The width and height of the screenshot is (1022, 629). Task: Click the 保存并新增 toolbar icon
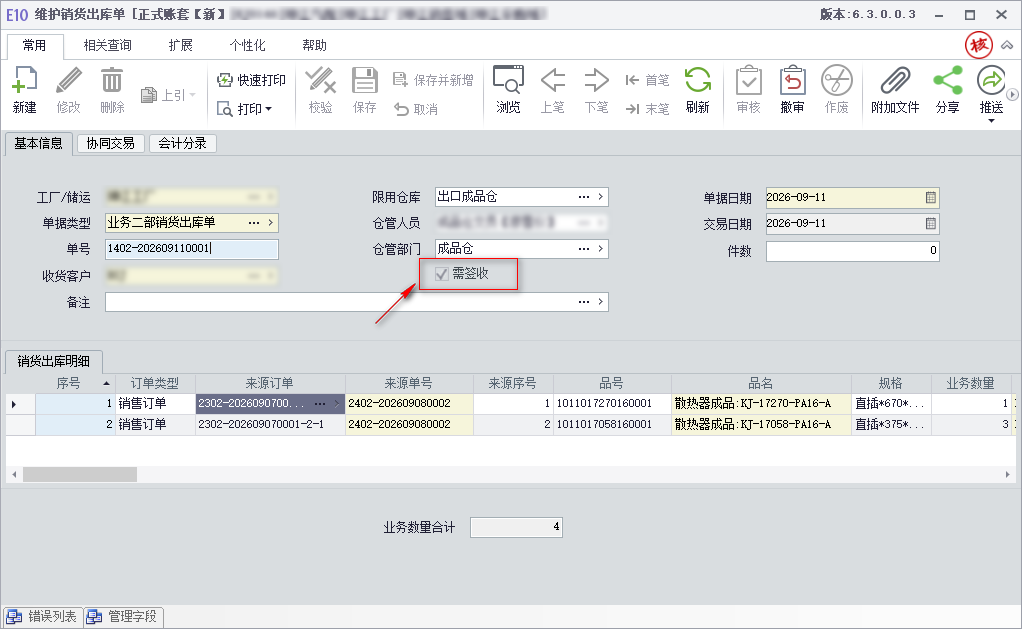[400, 80]
